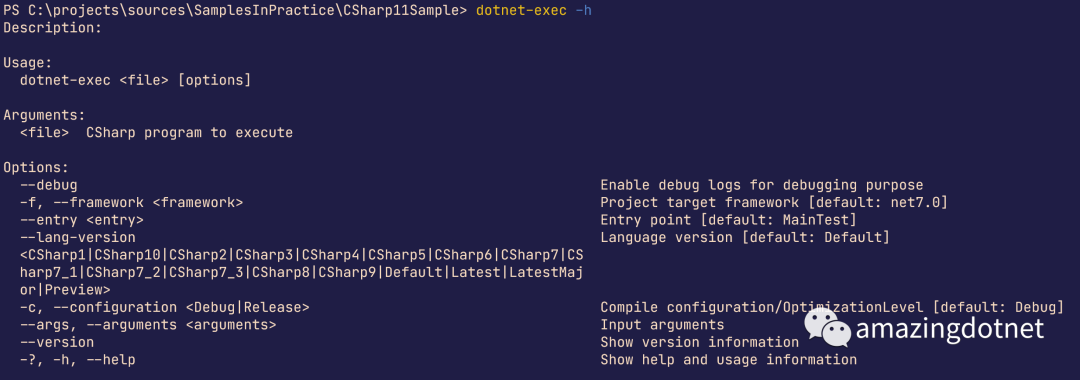Select 'Show help and usage information' description
Screen dimensions: 1080x380
point(729,359)
